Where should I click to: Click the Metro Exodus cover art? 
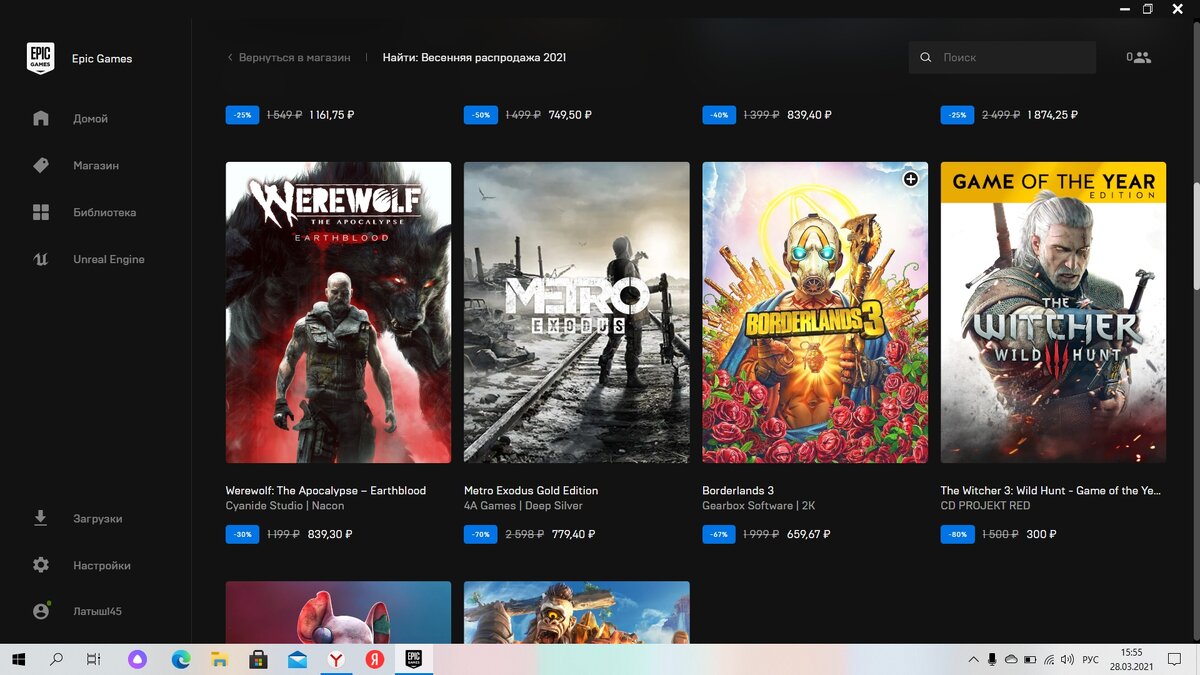(x=577, y=312)
